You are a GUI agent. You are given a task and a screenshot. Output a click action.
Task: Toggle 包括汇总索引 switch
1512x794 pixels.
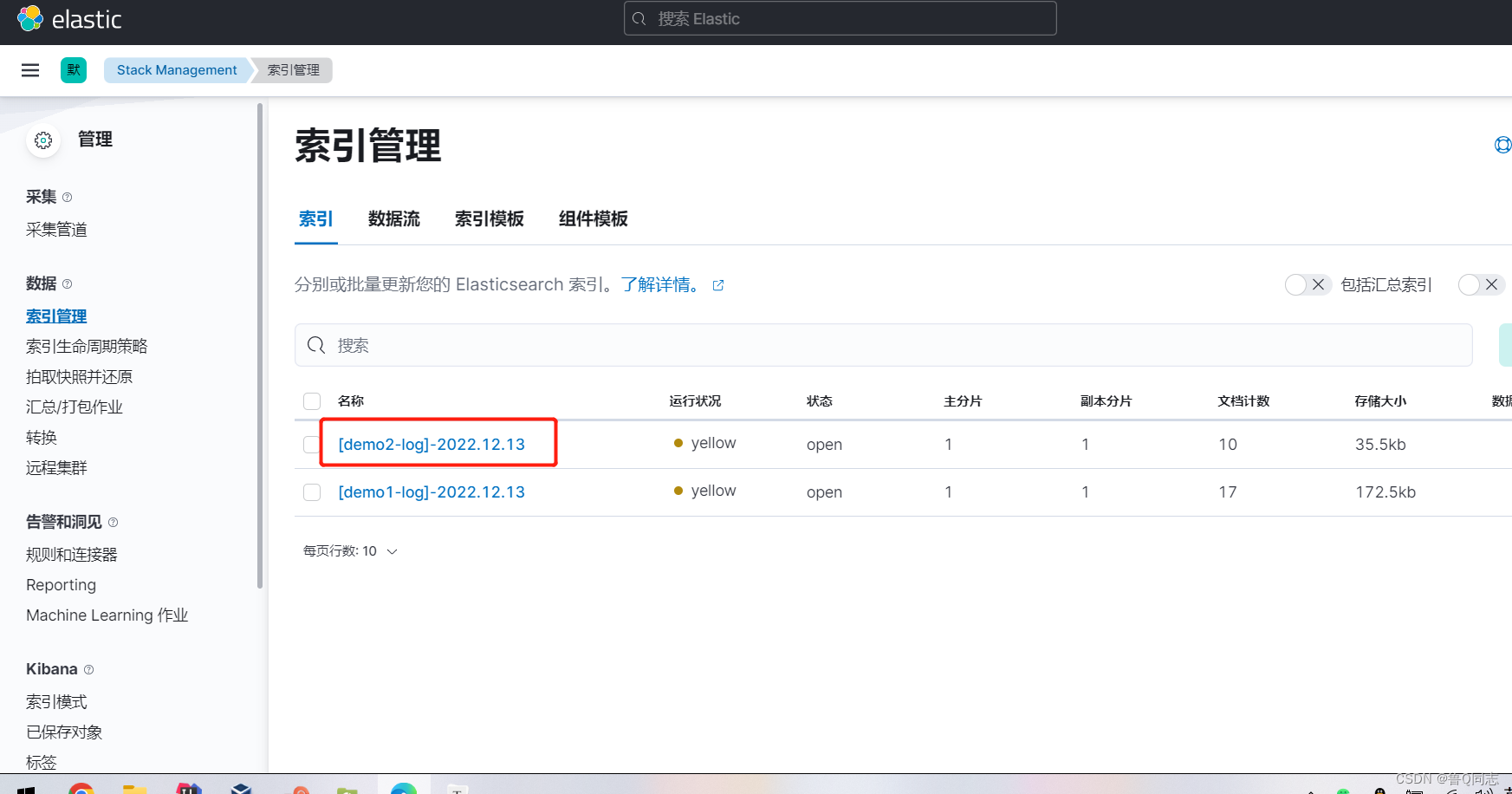(x=1308, y=284)
